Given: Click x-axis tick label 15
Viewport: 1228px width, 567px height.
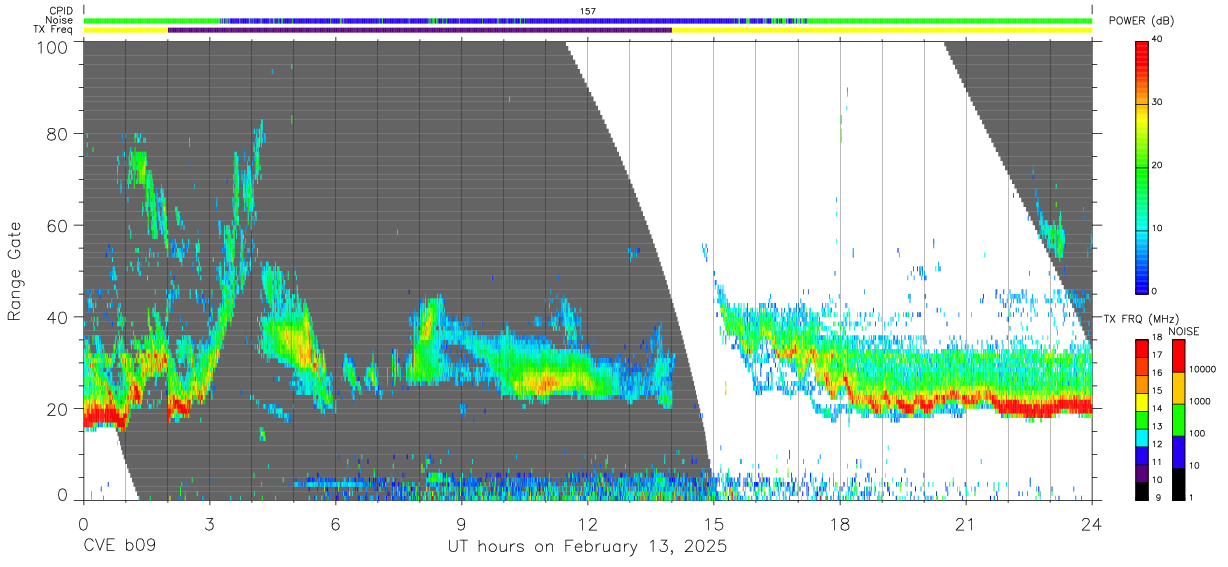Looking at the screenshot, I should click(713, 523).
